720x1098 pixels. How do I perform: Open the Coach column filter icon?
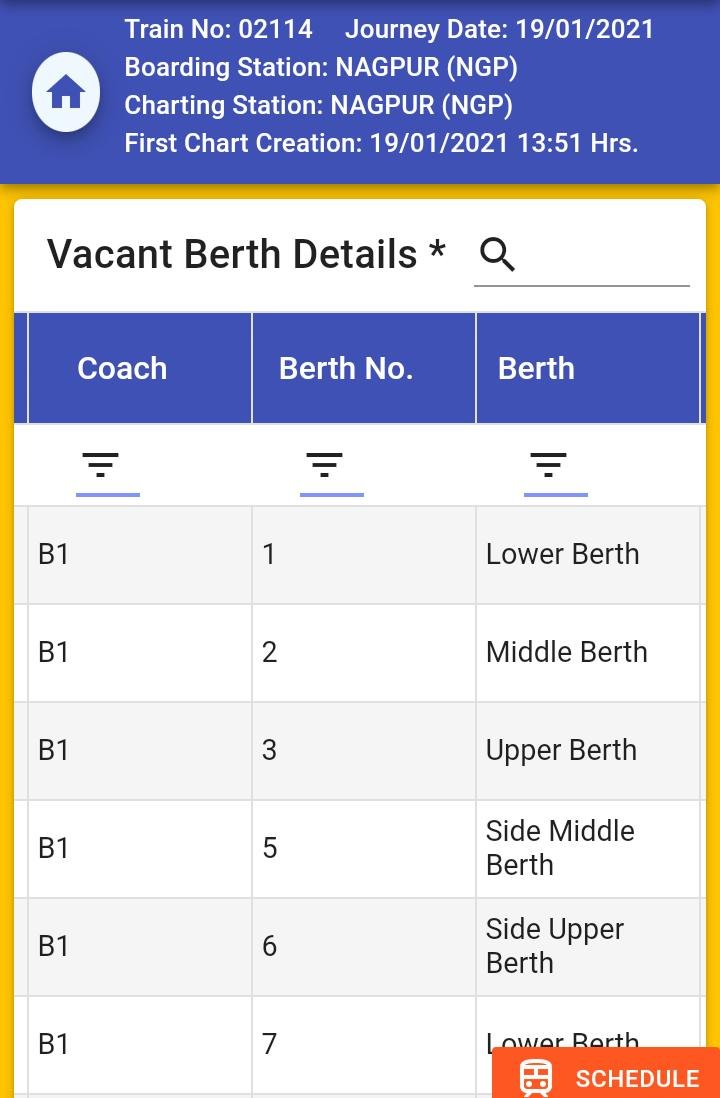(x=100, y=465)
